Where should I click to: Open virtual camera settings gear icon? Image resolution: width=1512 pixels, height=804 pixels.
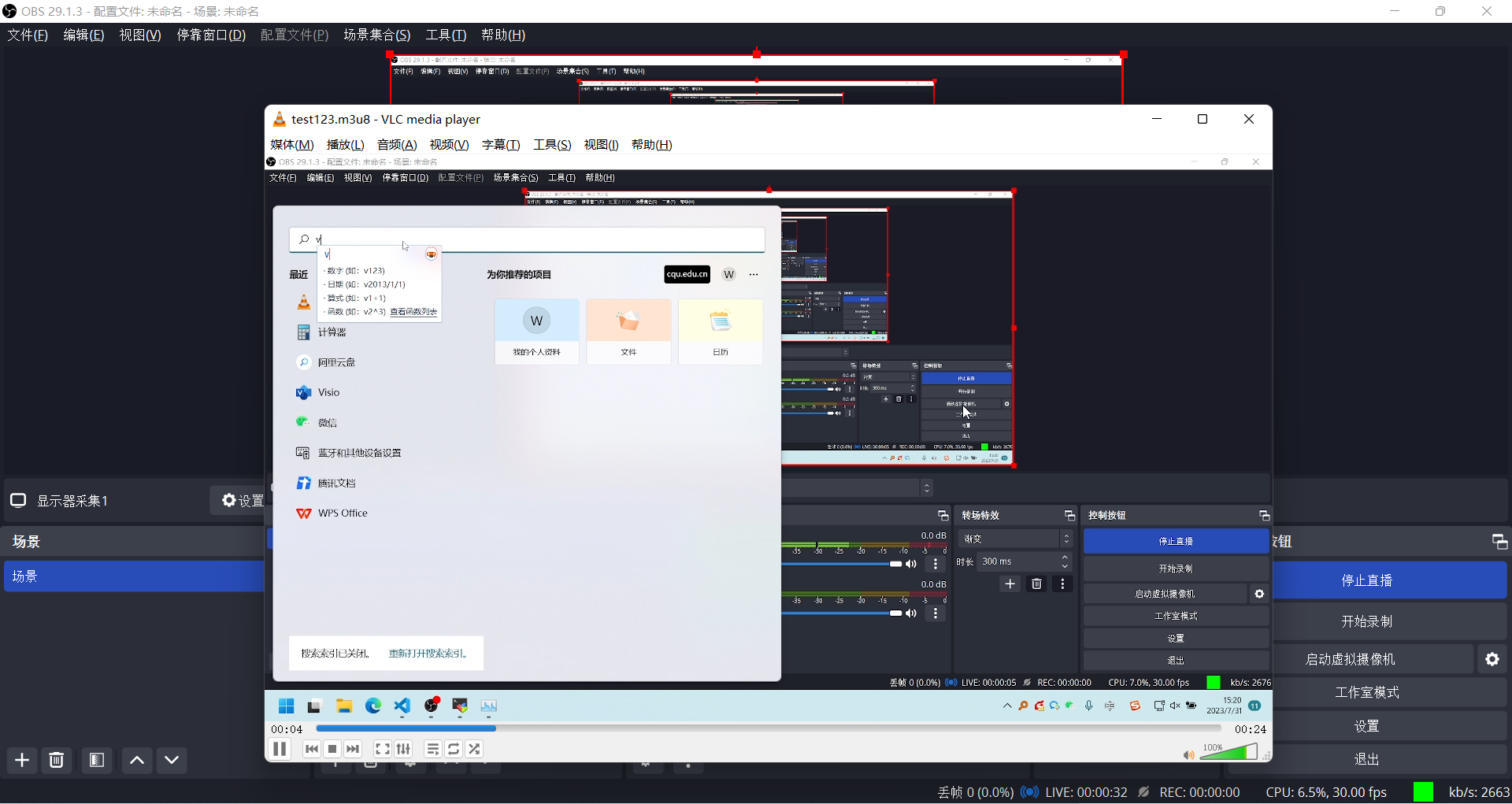1492,659
